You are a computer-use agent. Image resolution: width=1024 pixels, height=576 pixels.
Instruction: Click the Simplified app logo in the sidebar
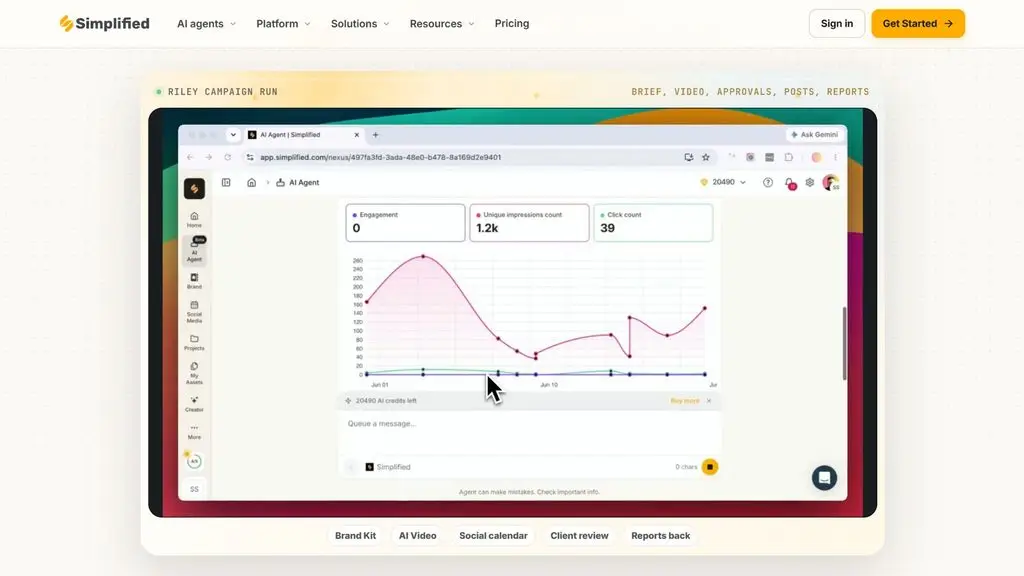point(194,189)
